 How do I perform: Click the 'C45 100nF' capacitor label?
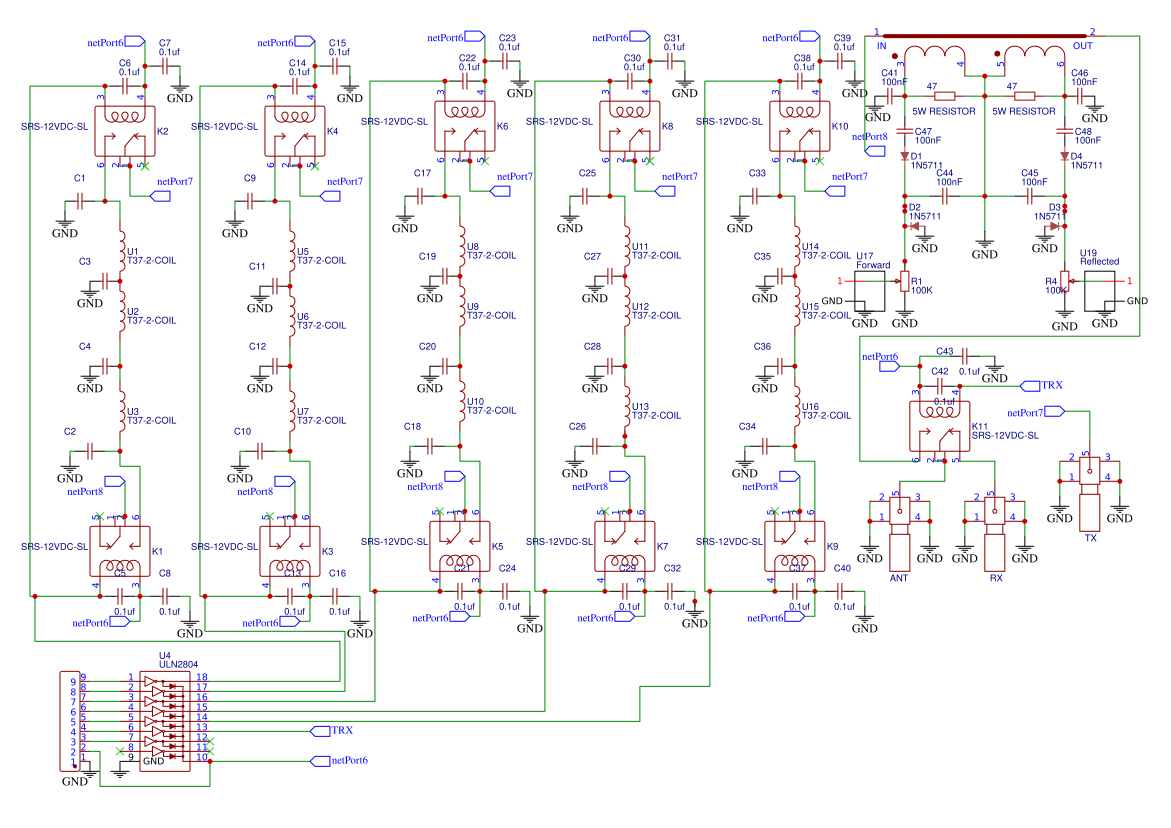(x=1034, y=178)
